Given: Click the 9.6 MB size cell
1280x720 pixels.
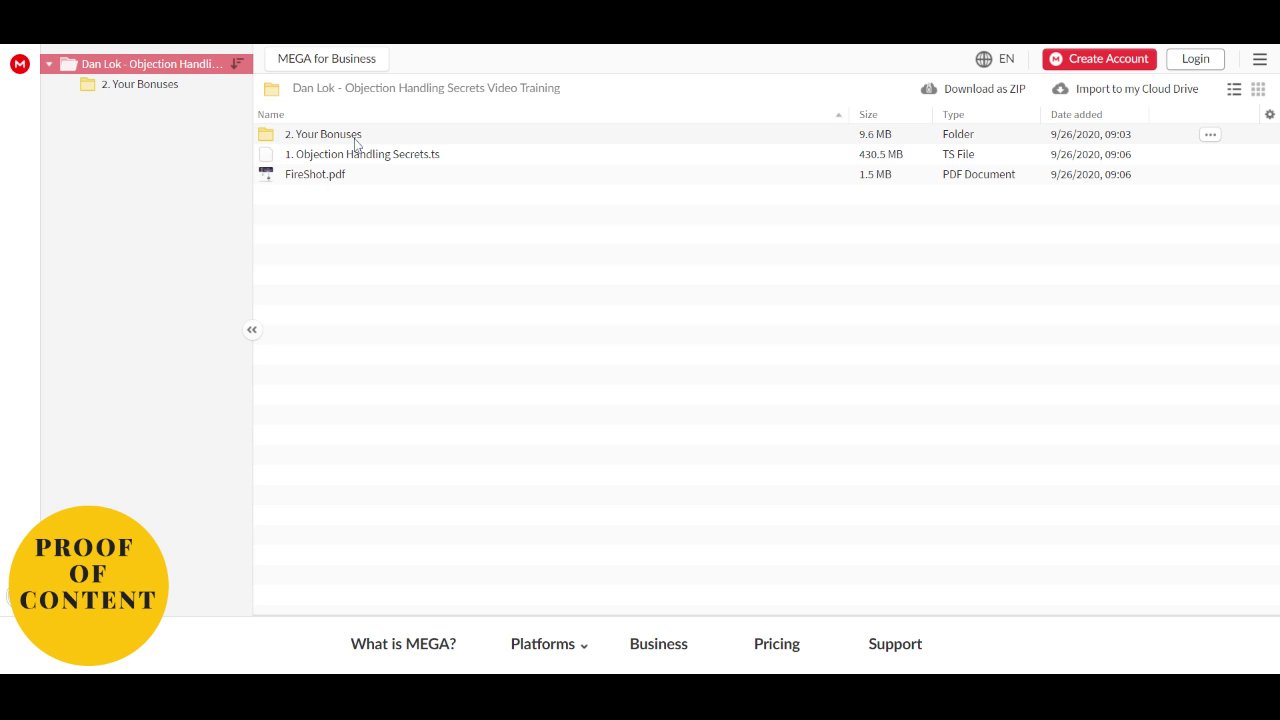Looking at the screenshot, I should 875,134.
